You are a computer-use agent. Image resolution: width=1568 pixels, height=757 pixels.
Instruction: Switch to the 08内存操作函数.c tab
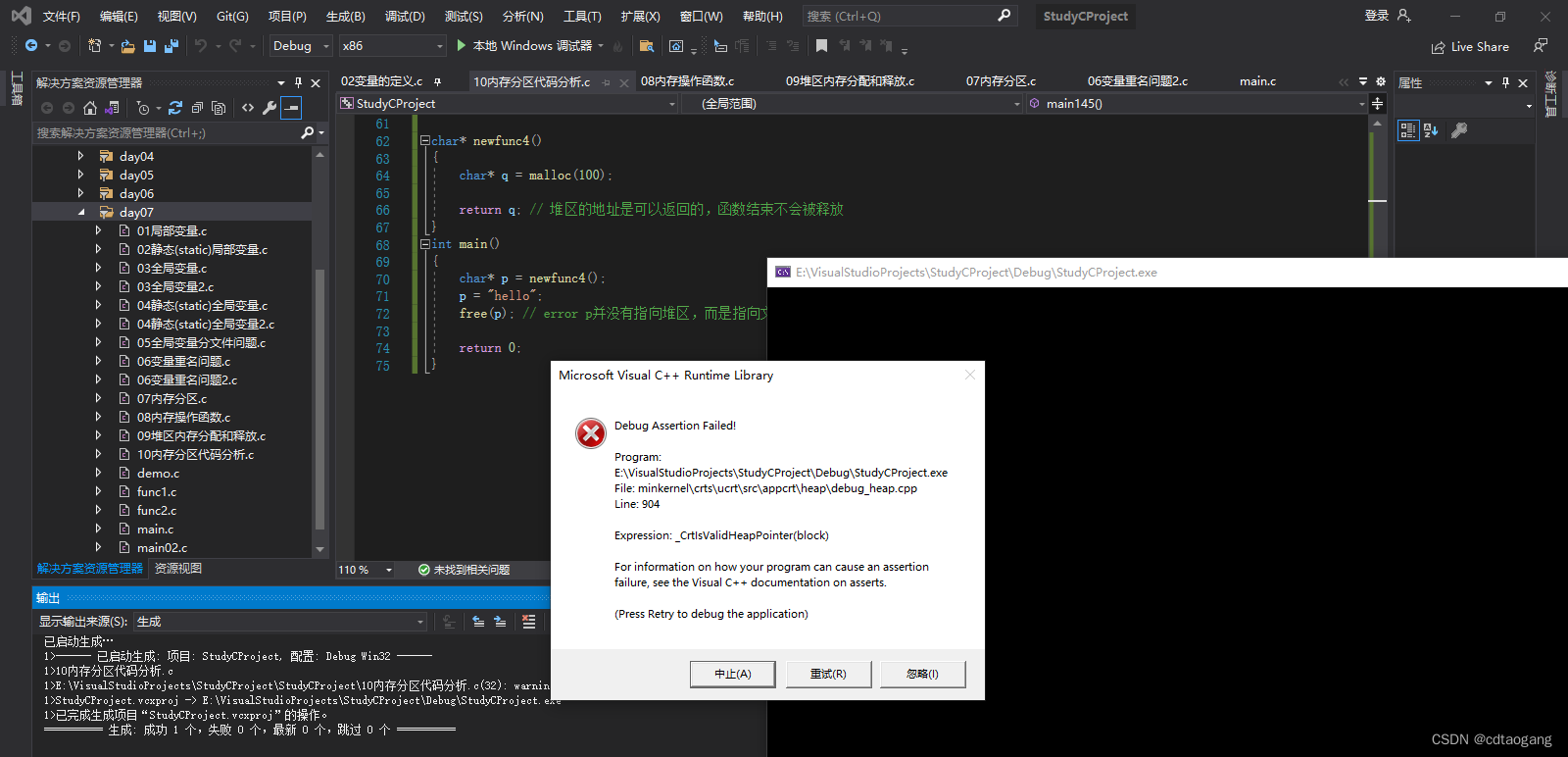pyautogui.click(x=687, y=81)
